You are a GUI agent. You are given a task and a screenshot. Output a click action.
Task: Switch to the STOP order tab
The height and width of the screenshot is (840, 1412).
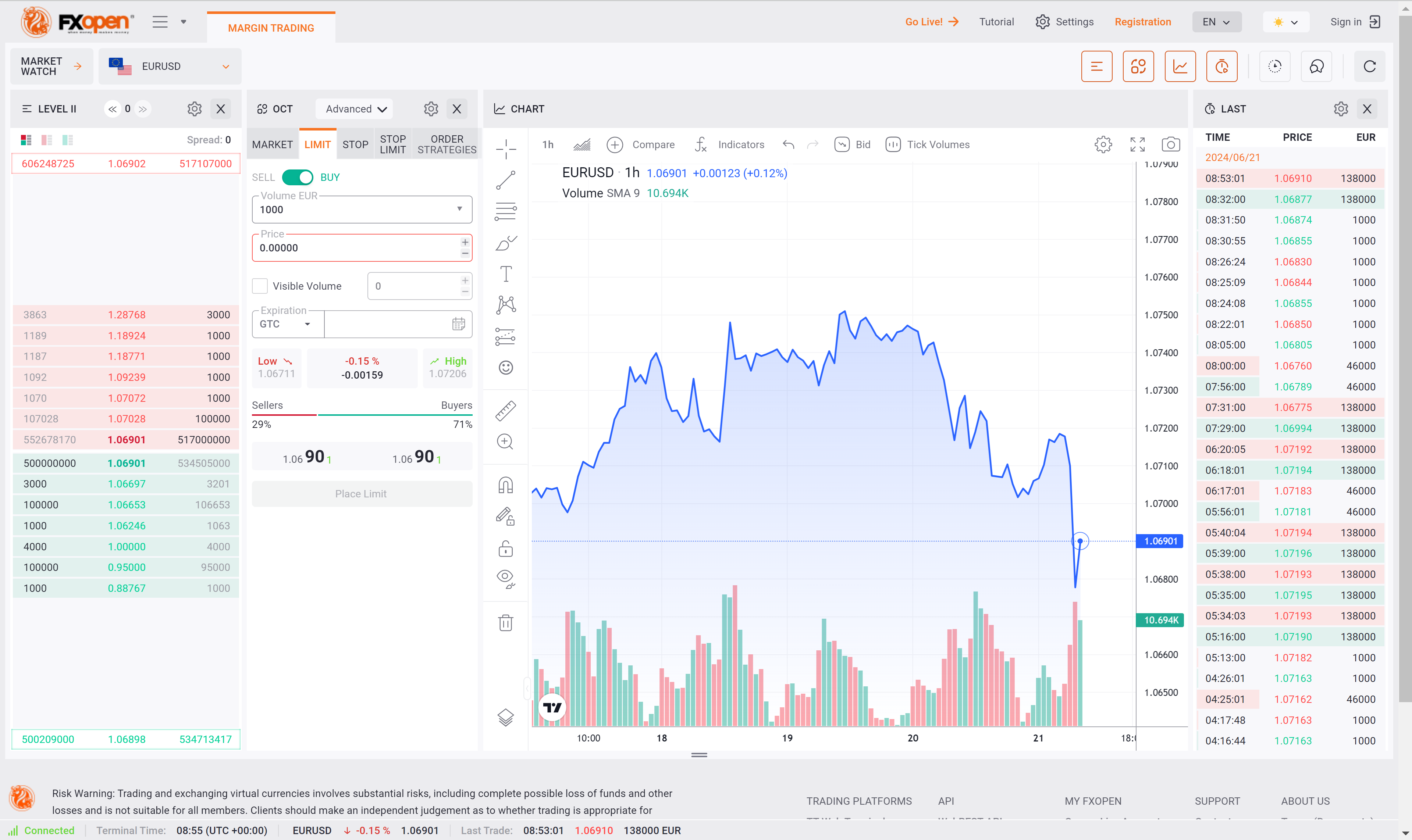[356, 144]
